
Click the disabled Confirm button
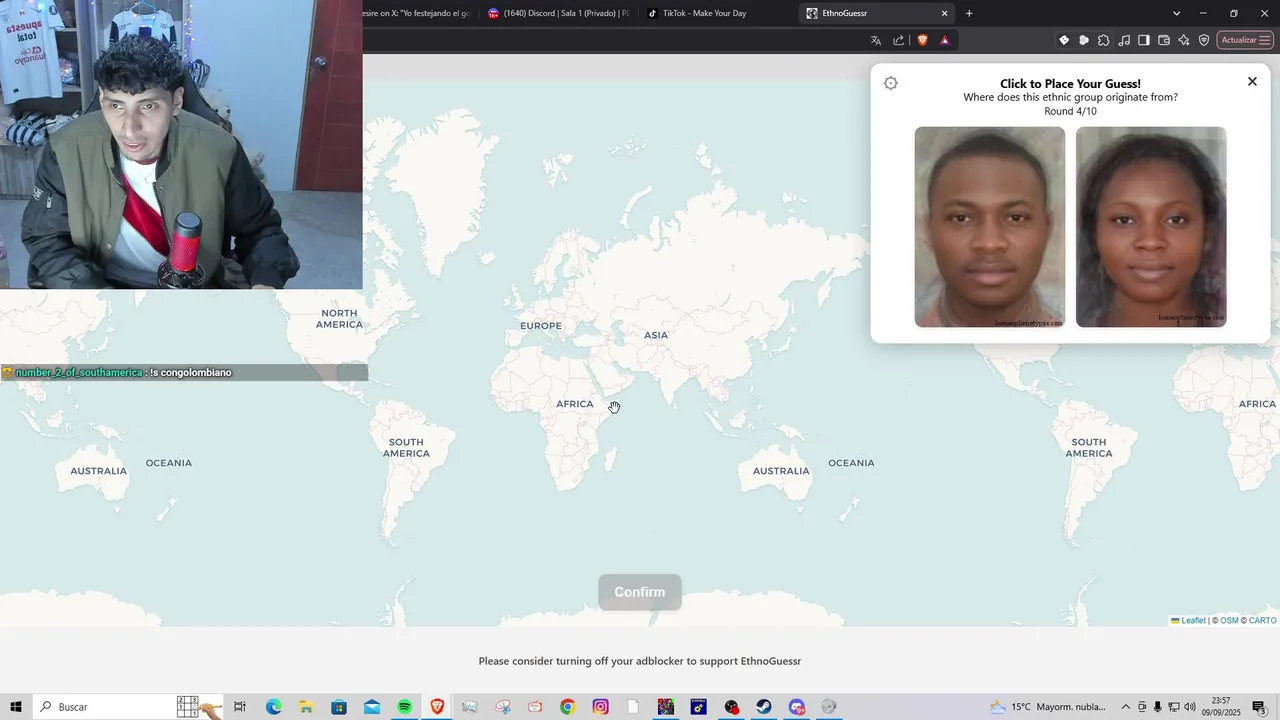640,592
